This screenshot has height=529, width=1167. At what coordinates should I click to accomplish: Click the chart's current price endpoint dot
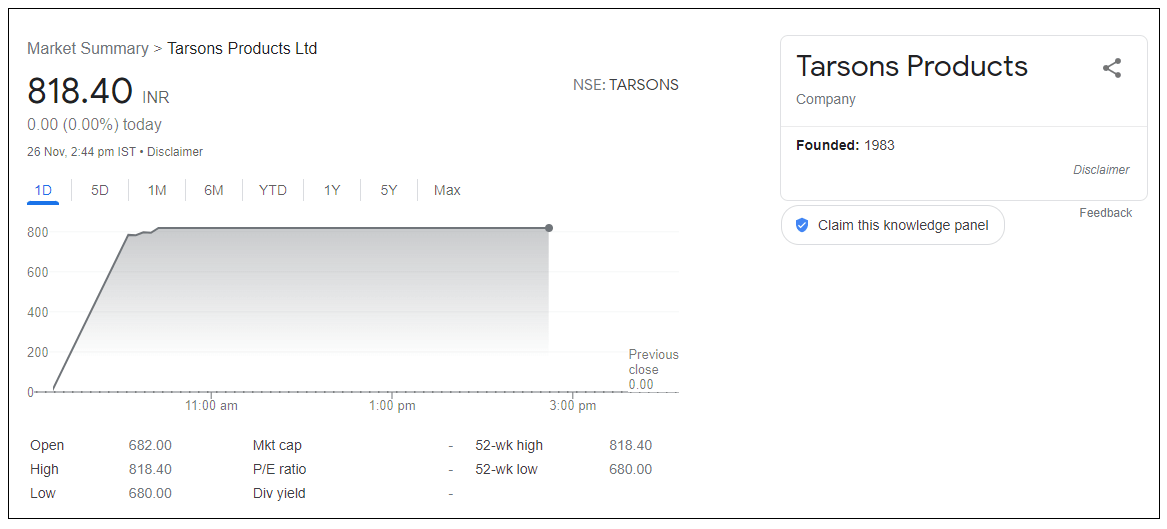[x=549, y=228]
